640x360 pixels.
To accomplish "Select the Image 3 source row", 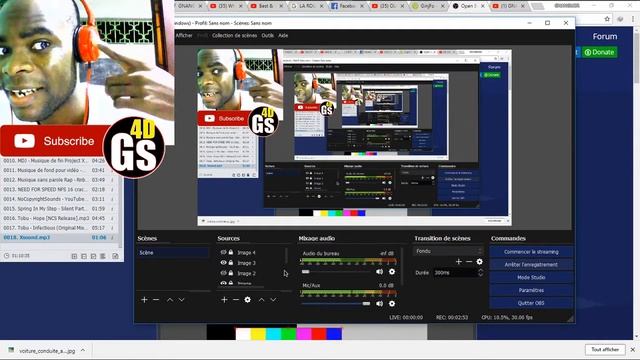I will (x=251, y=263).
